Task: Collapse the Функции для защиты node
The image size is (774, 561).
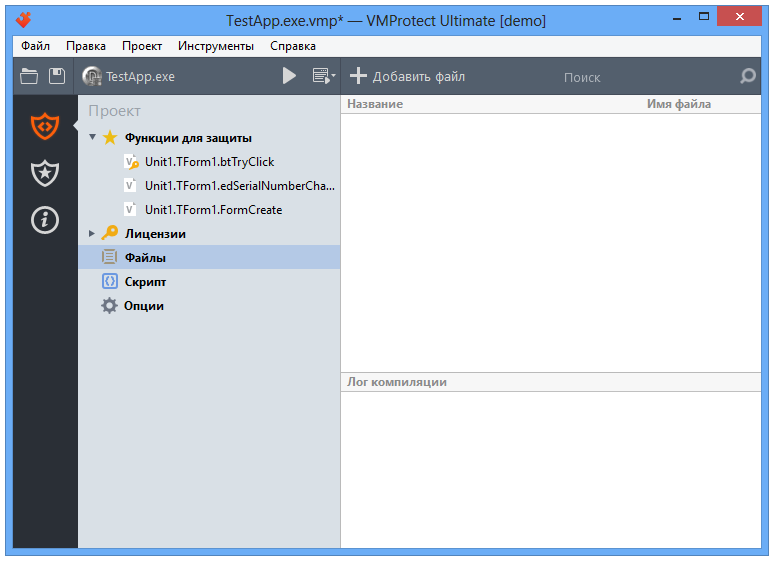Action: click(92, 137)
